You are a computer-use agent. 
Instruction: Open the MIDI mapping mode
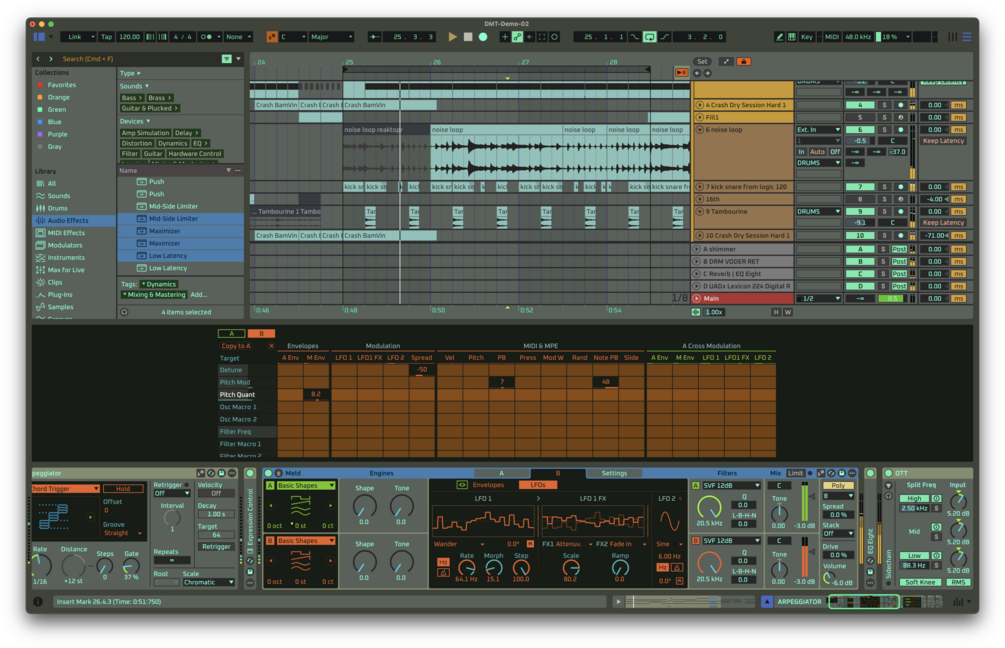(832, 37)
